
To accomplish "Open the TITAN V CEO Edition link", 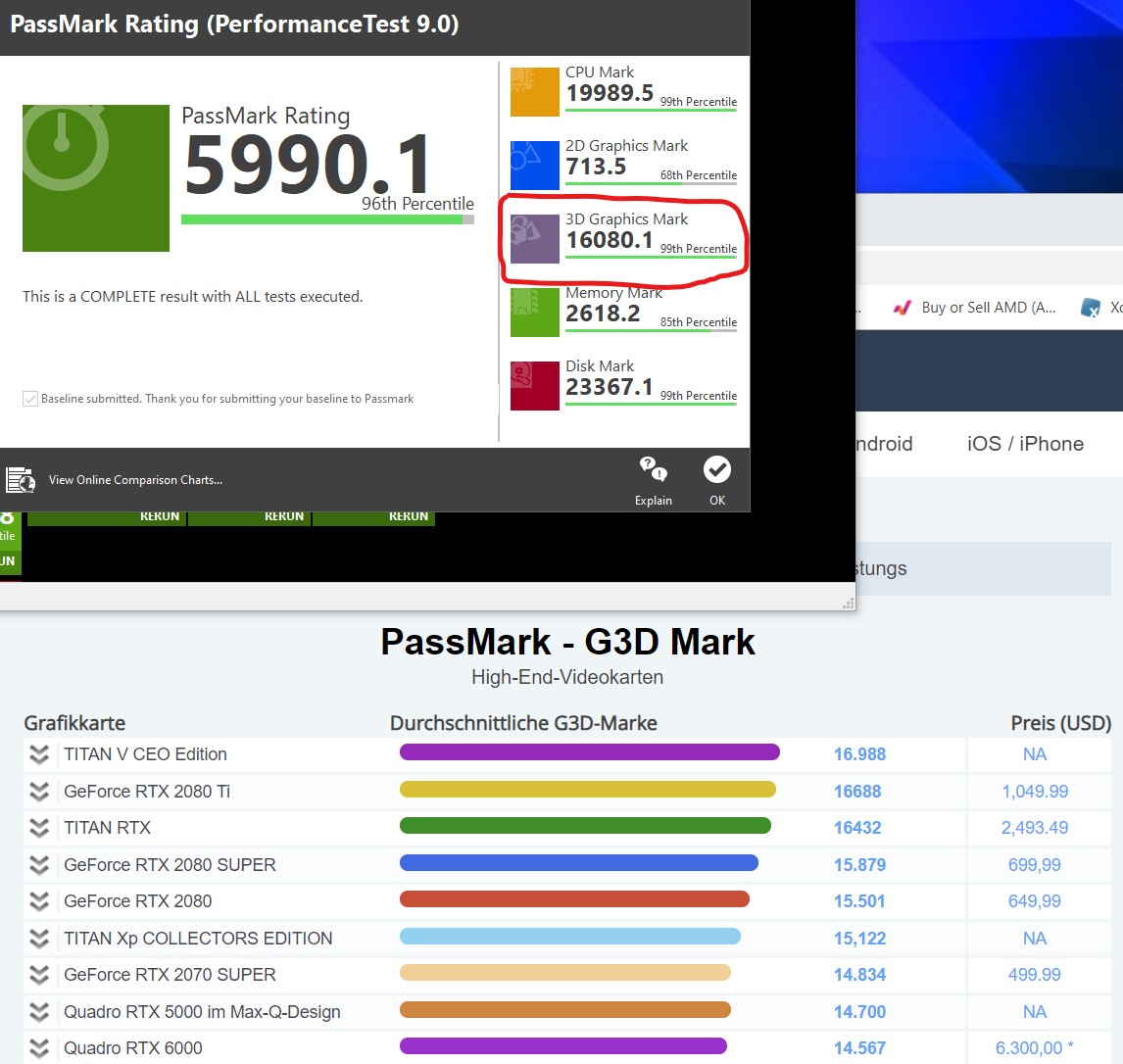I will (145, 754).
